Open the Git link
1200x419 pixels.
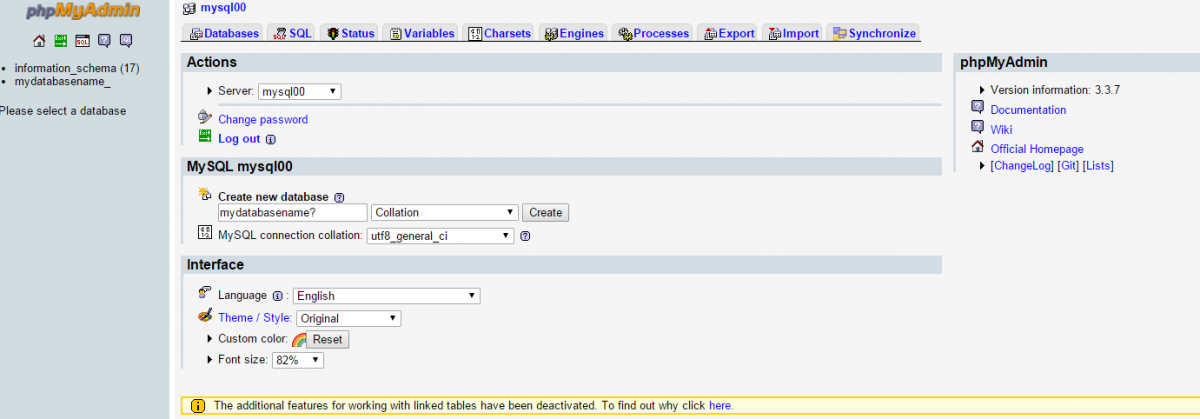1068,165
